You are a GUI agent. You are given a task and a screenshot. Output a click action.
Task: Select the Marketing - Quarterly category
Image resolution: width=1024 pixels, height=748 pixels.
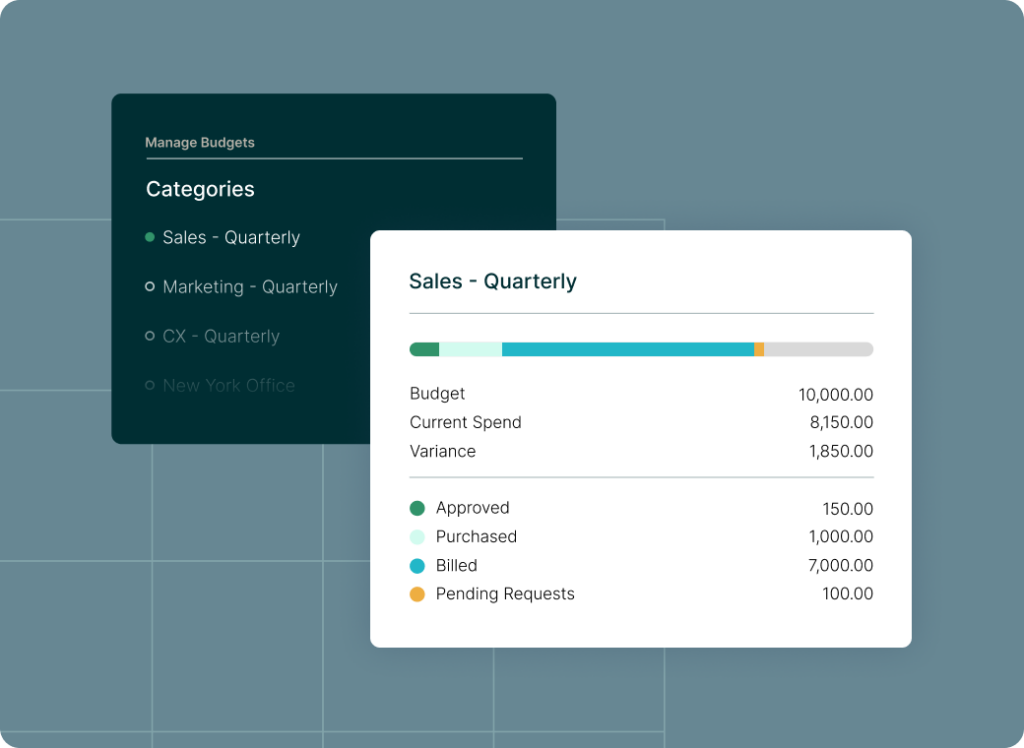249,287
